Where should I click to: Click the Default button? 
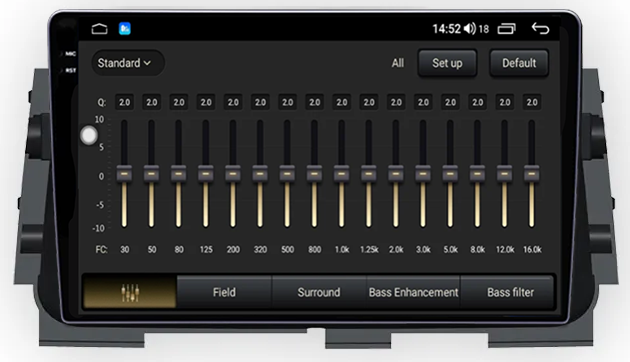[519, 63]
